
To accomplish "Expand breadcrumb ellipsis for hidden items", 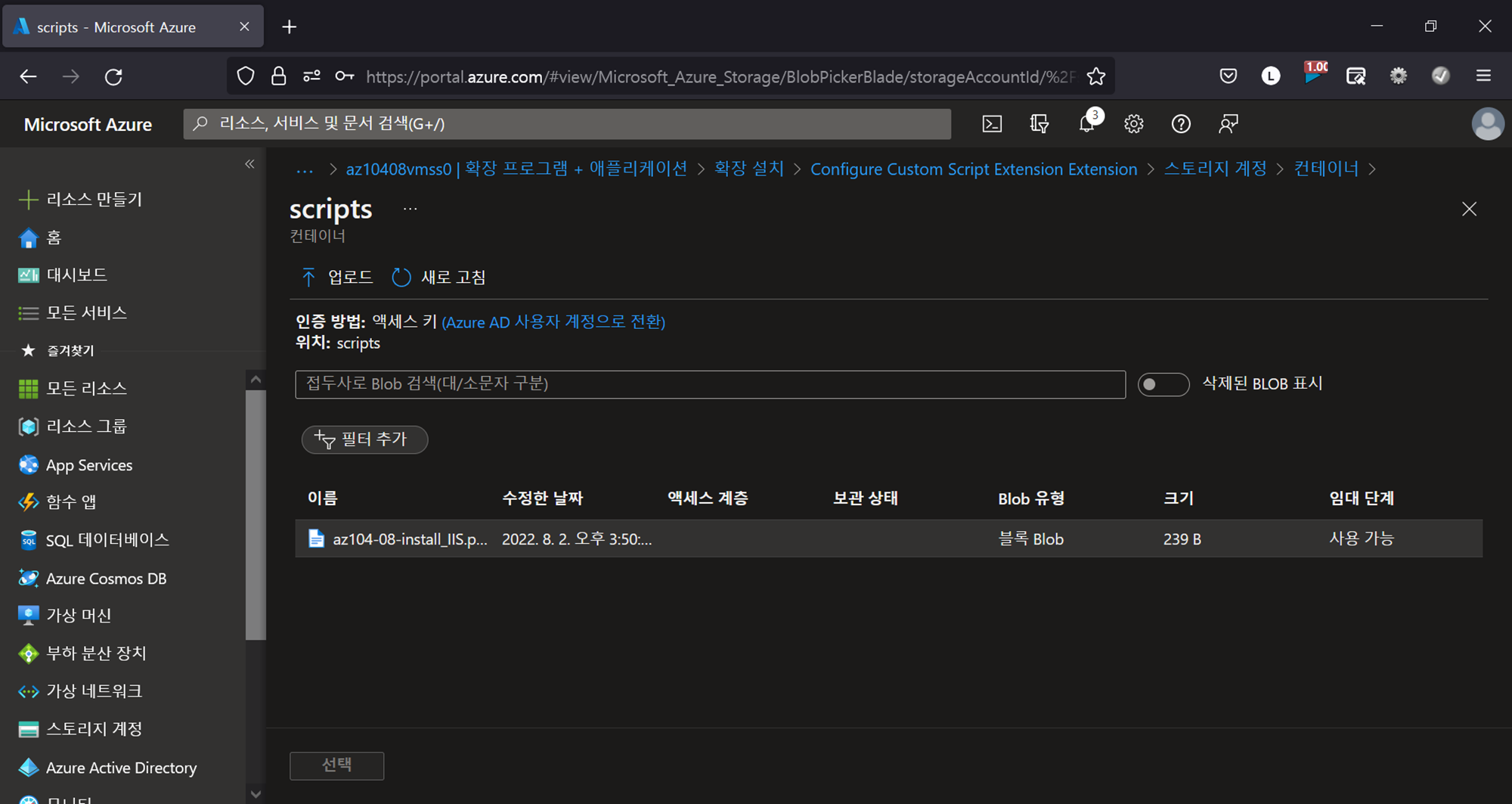I will click(305, 169).
